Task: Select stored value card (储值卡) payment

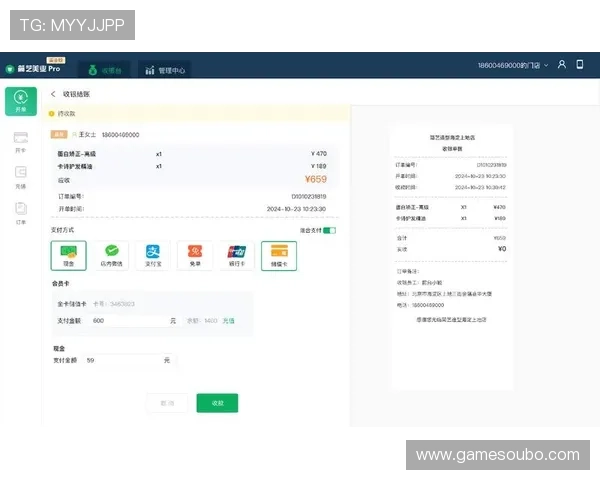Action: [279, 256]
